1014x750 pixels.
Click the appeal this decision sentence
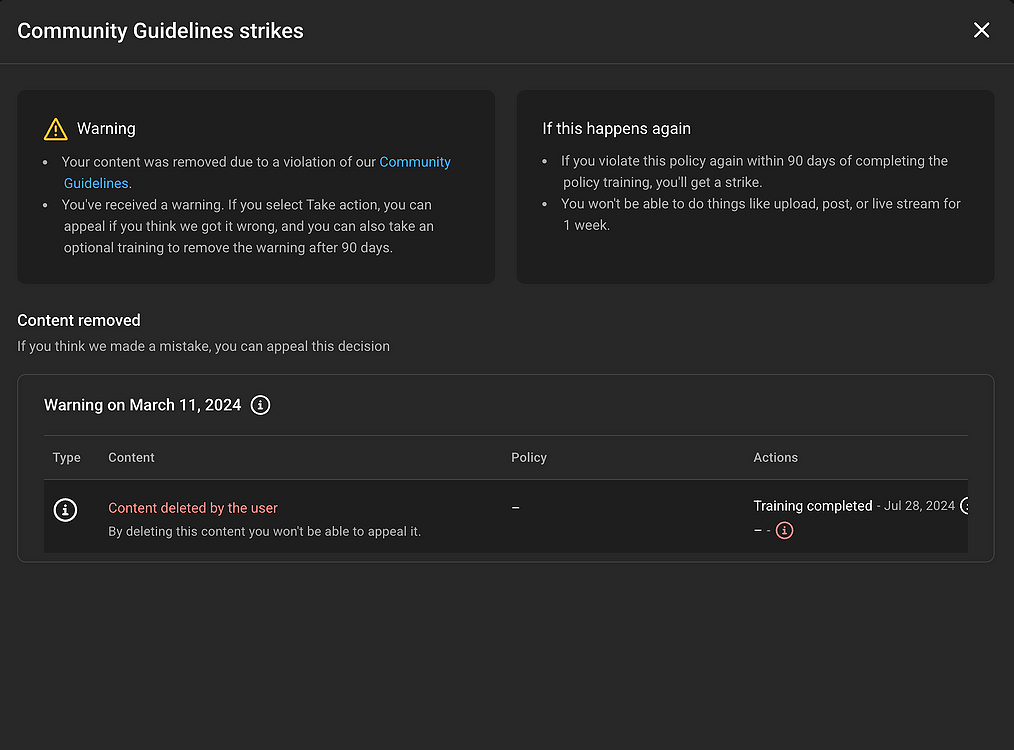point(204,347)
